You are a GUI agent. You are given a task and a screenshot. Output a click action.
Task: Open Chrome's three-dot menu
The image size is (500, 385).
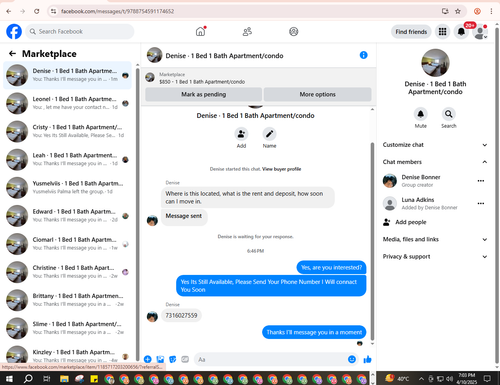coord(491,11)
